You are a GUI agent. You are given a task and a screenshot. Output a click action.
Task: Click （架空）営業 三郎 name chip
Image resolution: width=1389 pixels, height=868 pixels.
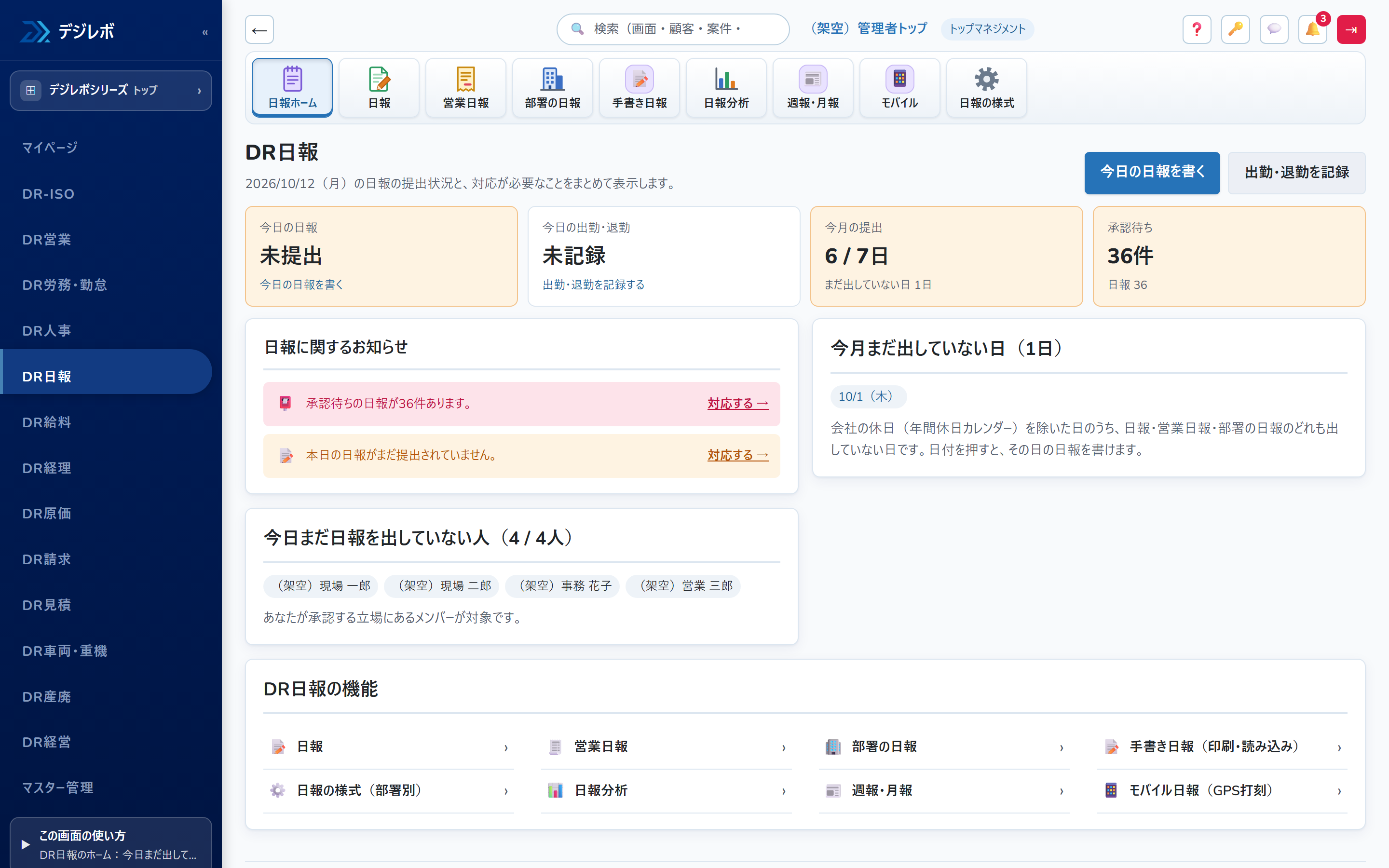coord(683,586)
